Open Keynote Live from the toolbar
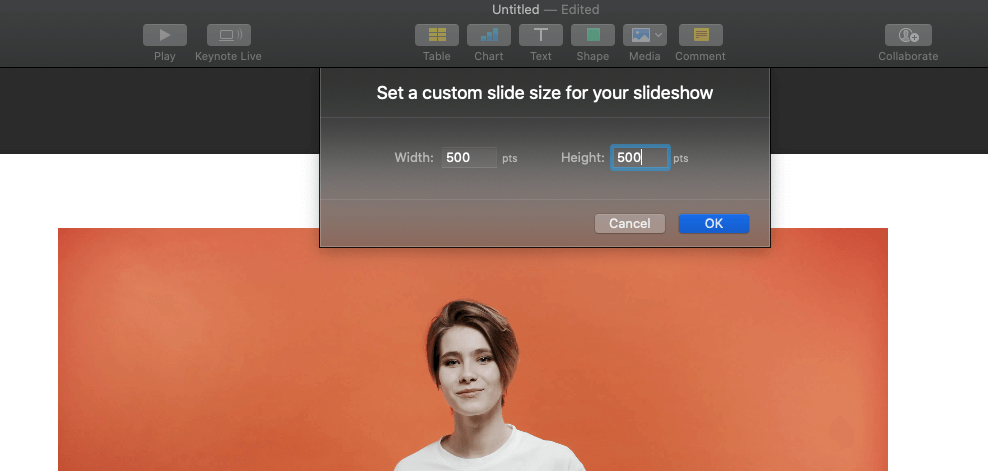988x471 pixels. point(228,35)
